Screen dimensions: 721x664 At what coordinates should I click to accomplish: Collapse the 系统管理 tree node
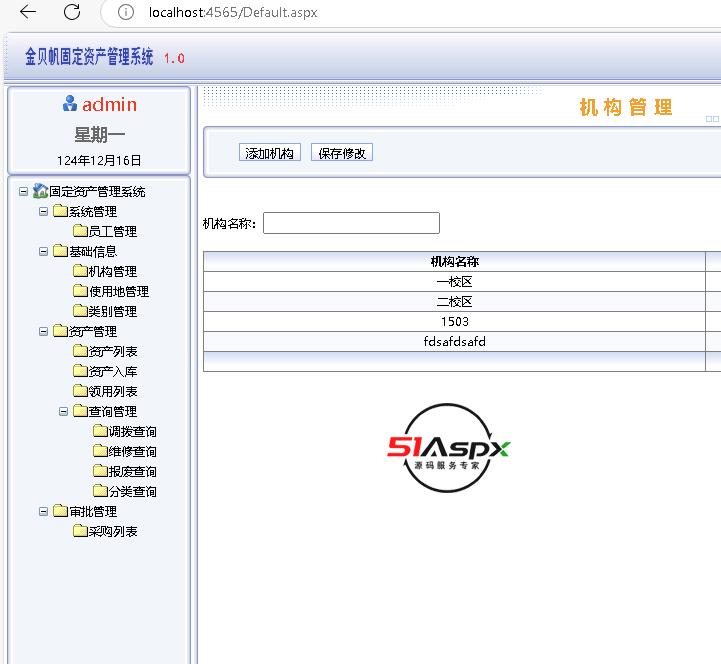coord(44,211)
